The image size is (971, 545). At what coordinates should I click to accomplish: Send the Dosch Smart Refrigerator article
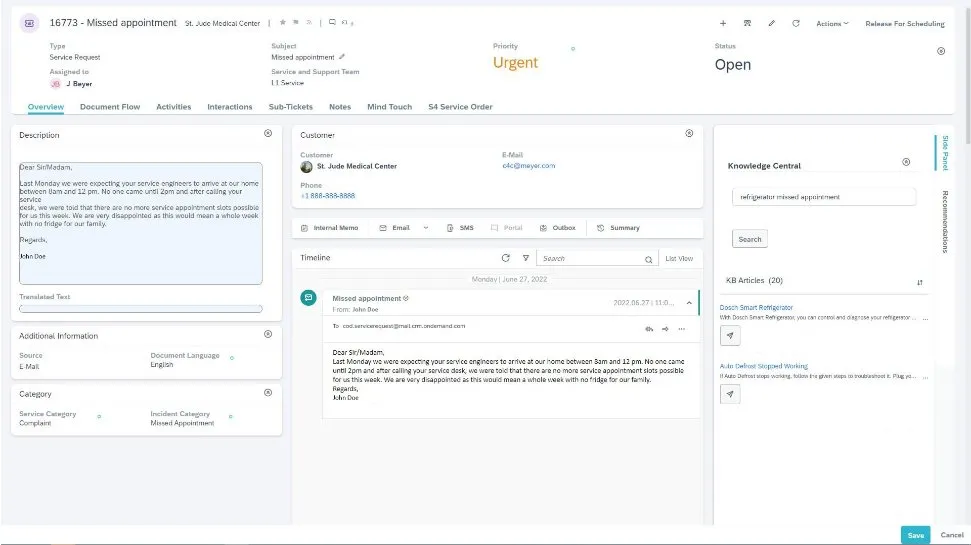coord(731,336)
